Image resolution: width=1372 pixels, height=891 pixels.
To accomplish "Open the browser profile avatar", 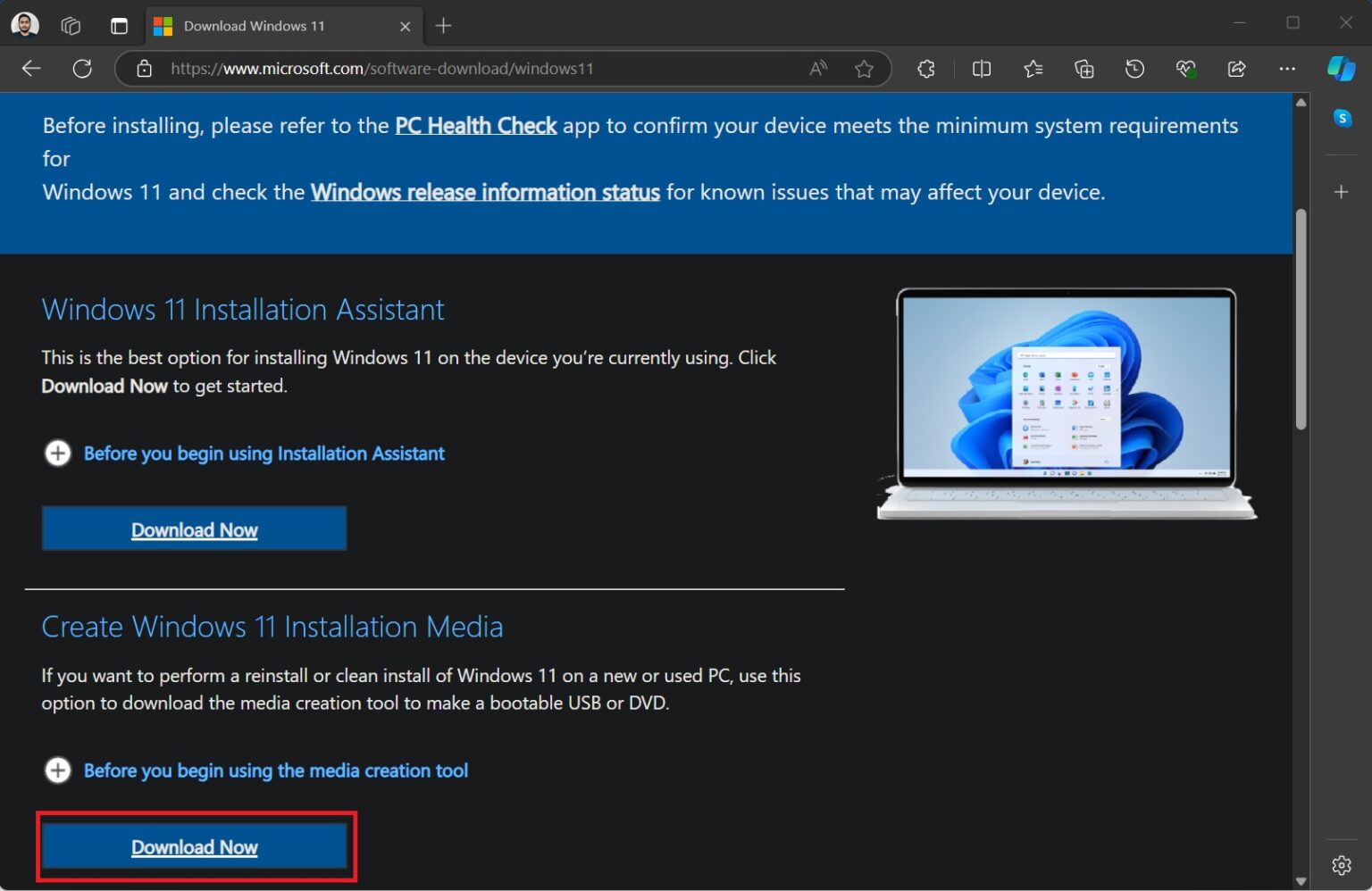I will [x=25, y=24].
